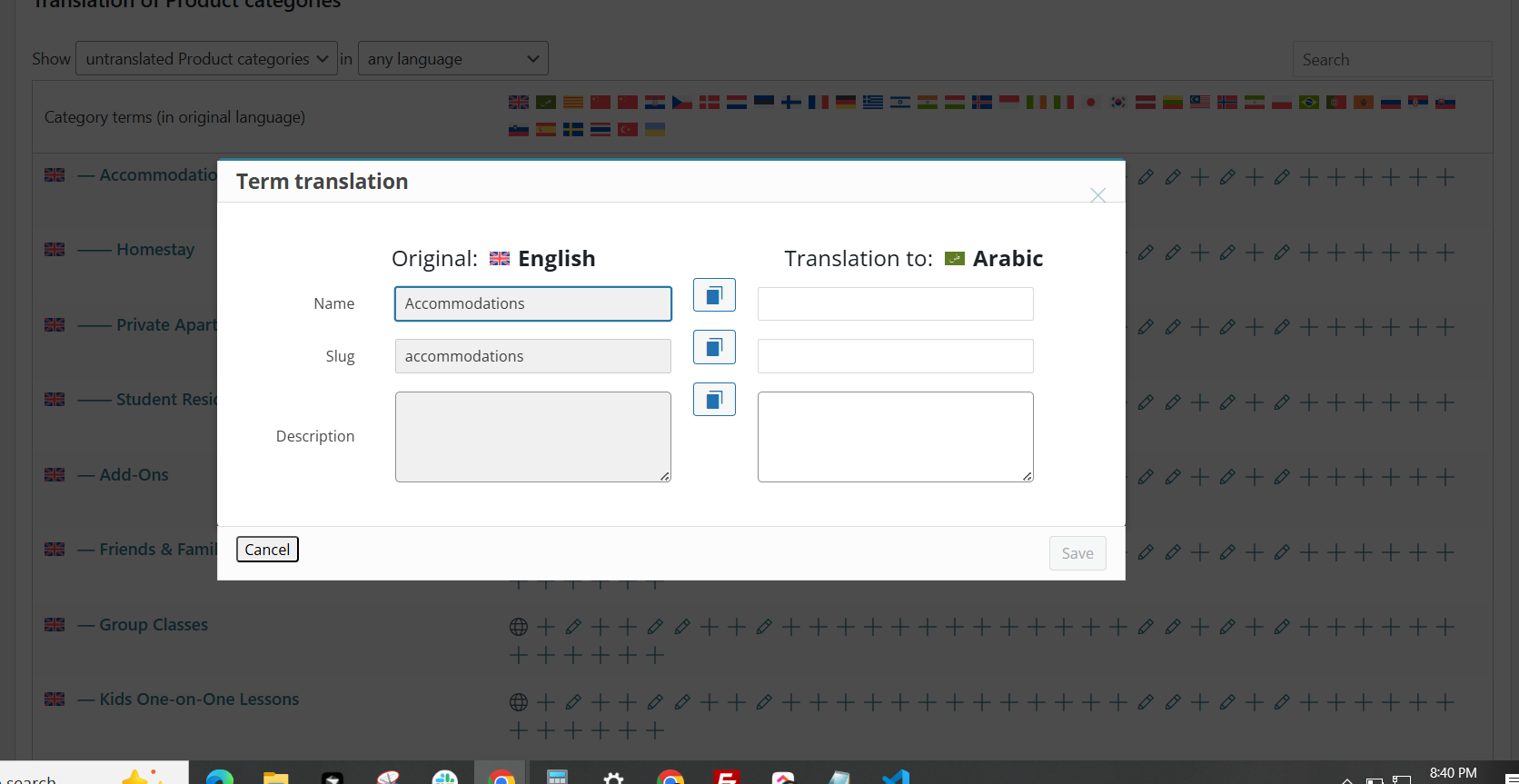Open Visual Studio Code from the taskbar
Screen dimensions: 1519x784
click(896, 778)
